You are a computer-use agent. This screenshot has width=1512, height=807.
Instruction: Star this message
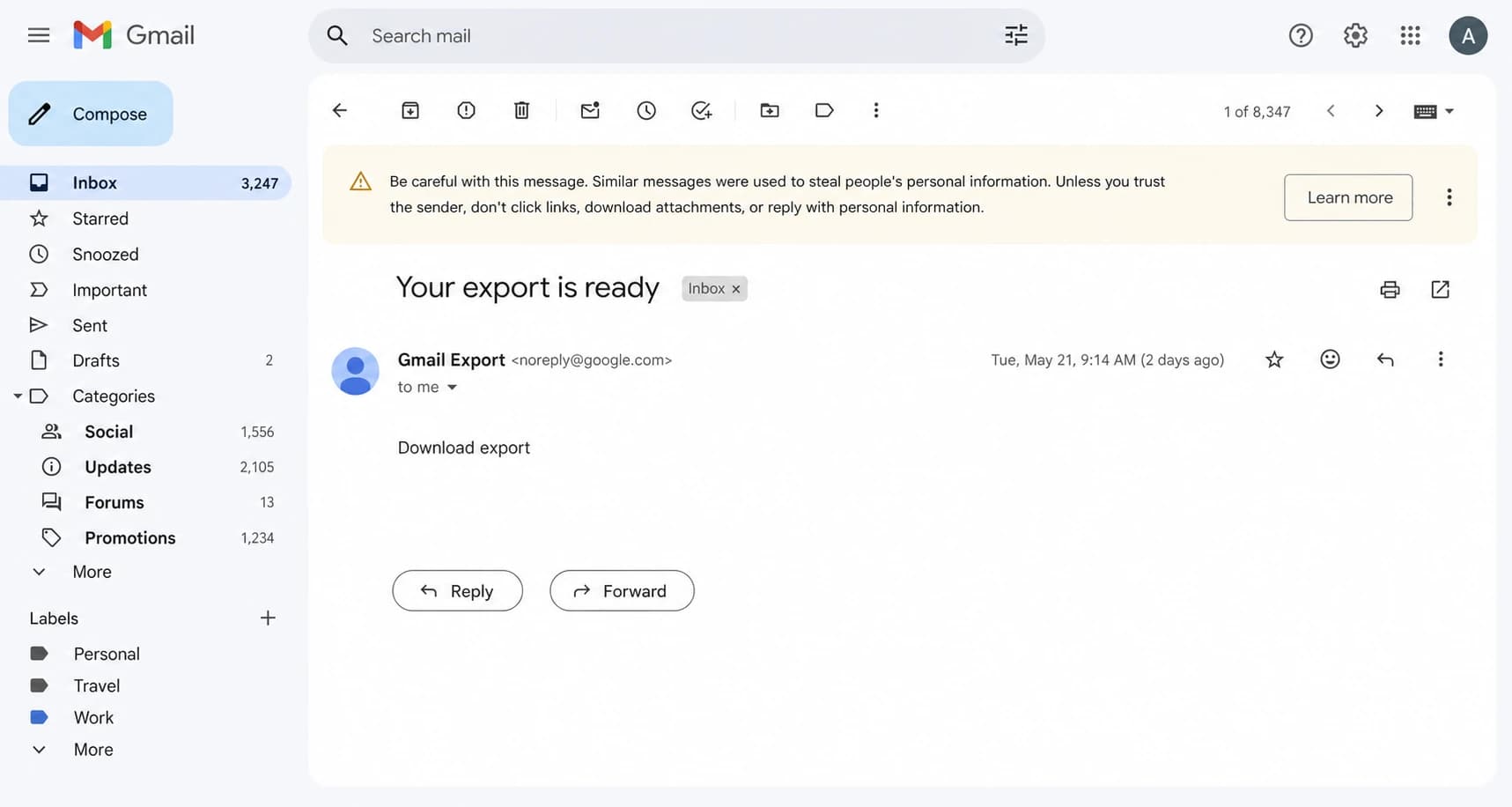tap(1274, 359)
